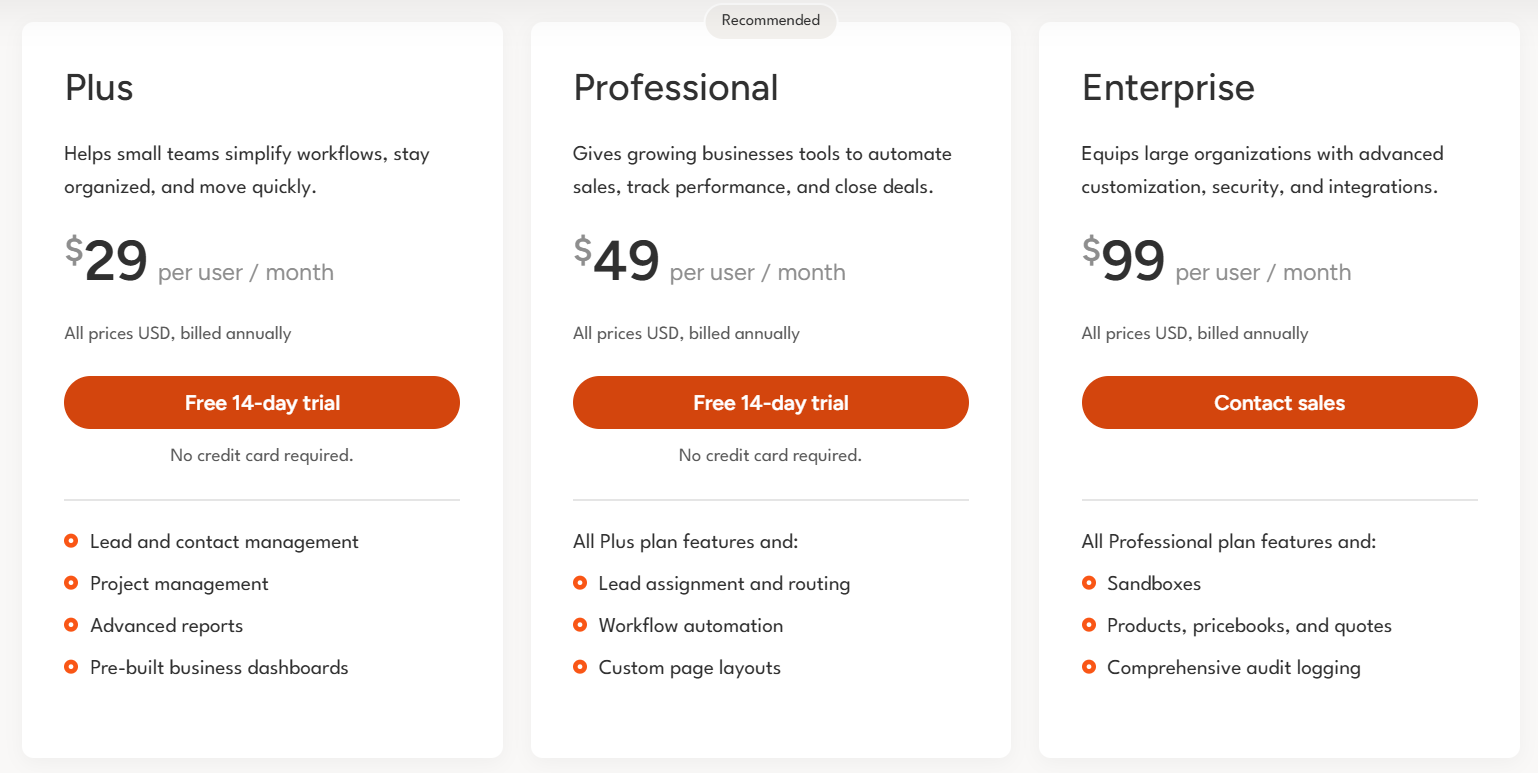Viewport: 1538px width, 773px height.
Task: Click the bullet icon beside Lead assignment and routing
Action: click(x=580, y=583)
